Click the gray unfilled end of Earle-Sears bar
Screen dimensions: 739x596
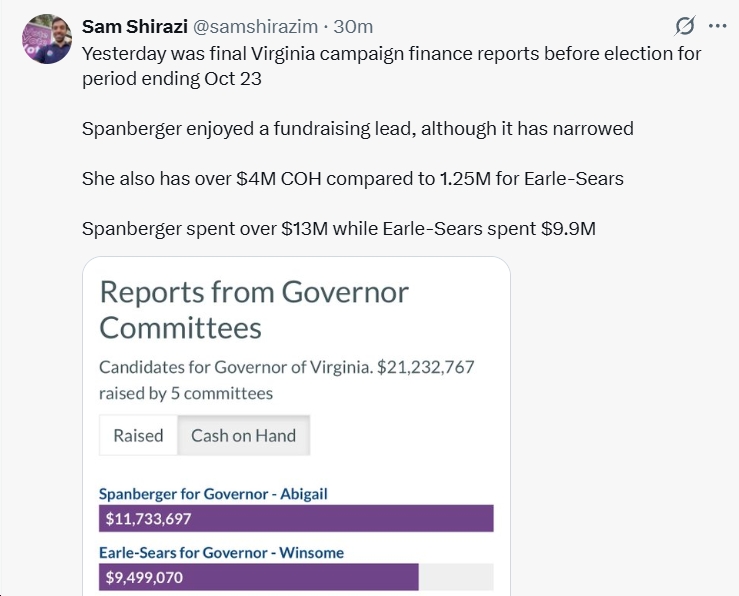pos(456,577)
